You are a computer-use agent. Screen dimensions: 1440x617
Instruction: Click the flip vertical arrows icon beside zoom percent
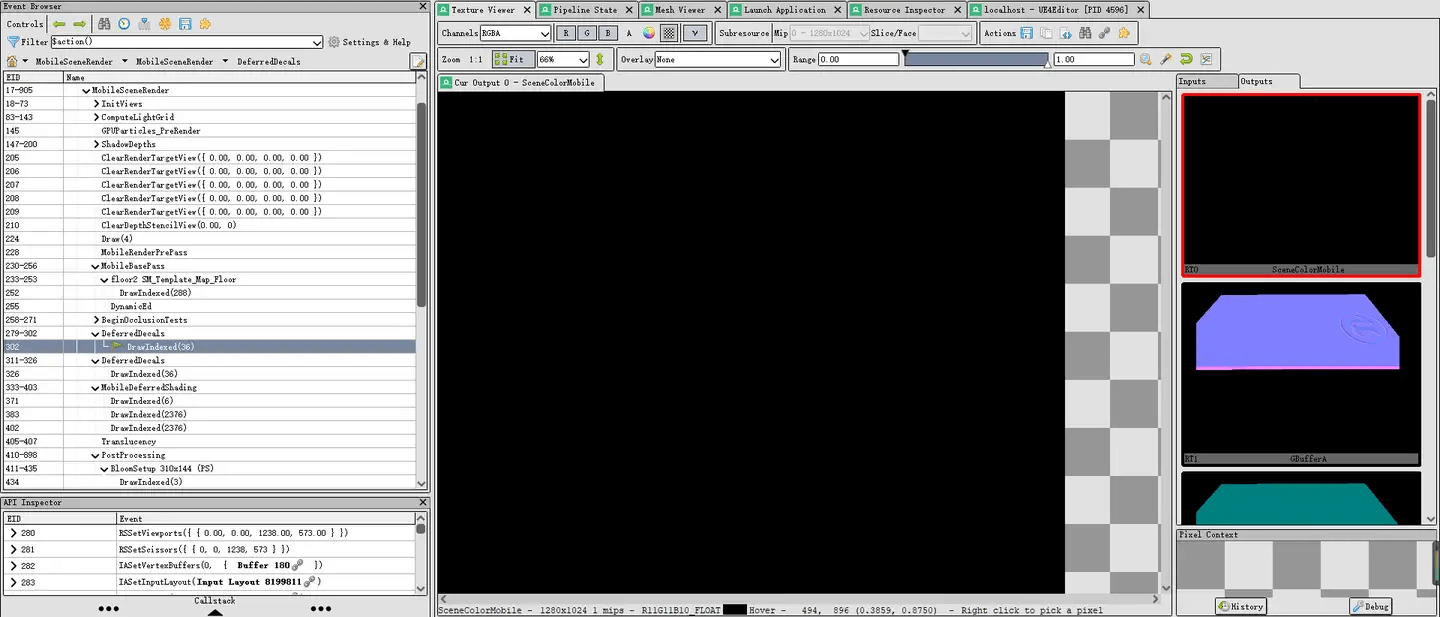click(600, 60)
